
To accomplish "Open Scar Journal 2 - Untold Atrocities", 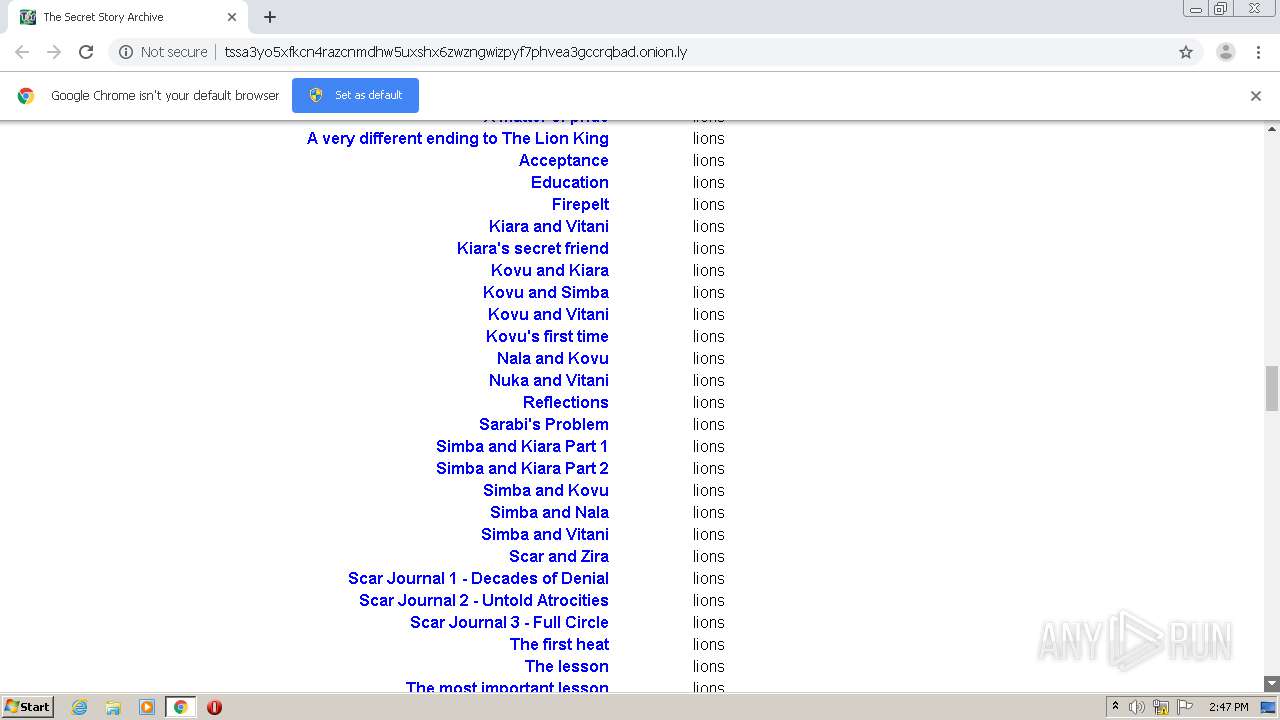I will pyautogui.click(x=483, y=600).
